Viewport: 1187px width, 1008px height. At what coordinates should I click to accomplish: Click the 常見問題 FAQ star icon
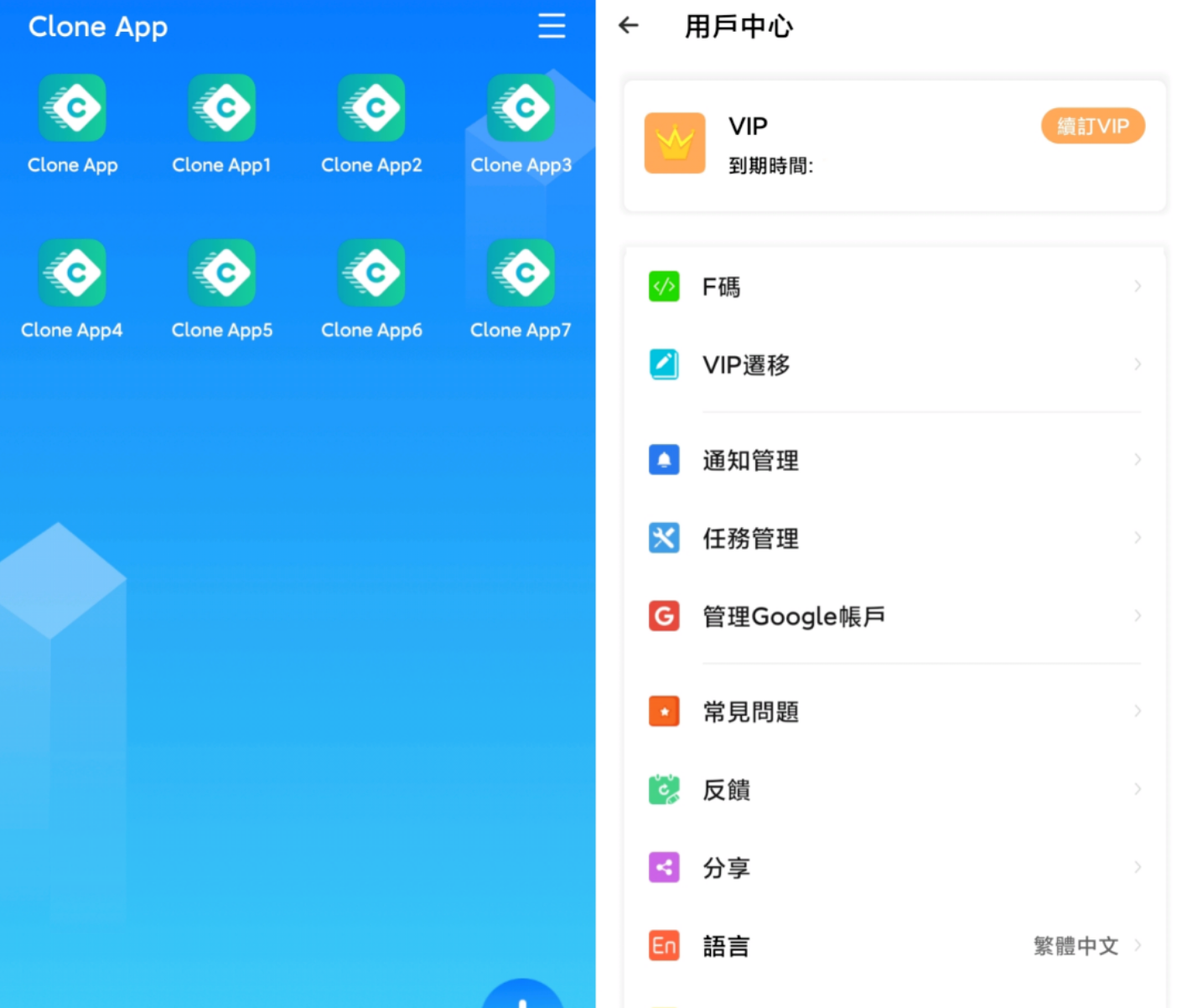pos(665,712)
